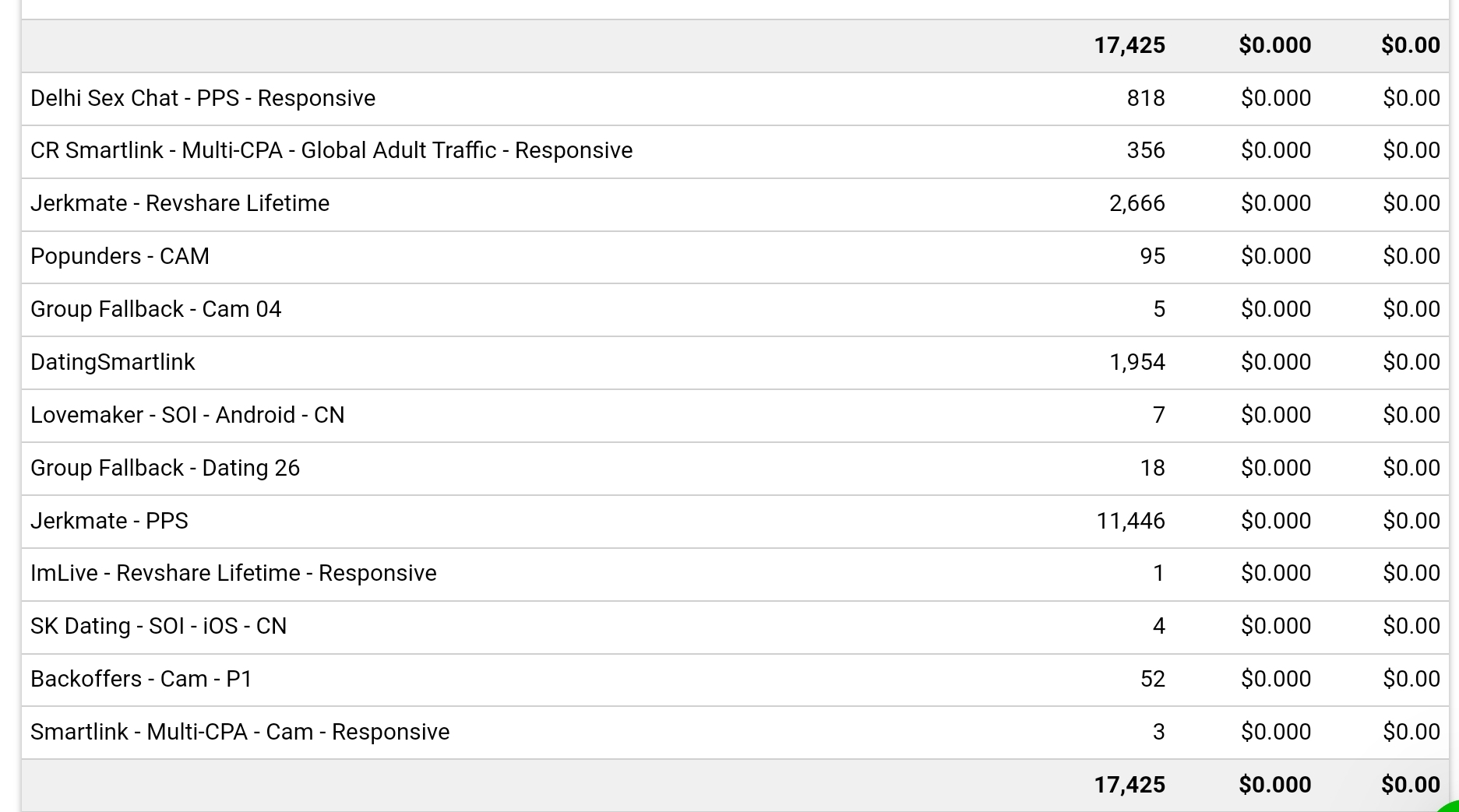Image resolution: width=1459 pixels, height=812 pixels.
Task: Select ImLive Revshare Lifetime Responsive row
Action: [735, 574]
